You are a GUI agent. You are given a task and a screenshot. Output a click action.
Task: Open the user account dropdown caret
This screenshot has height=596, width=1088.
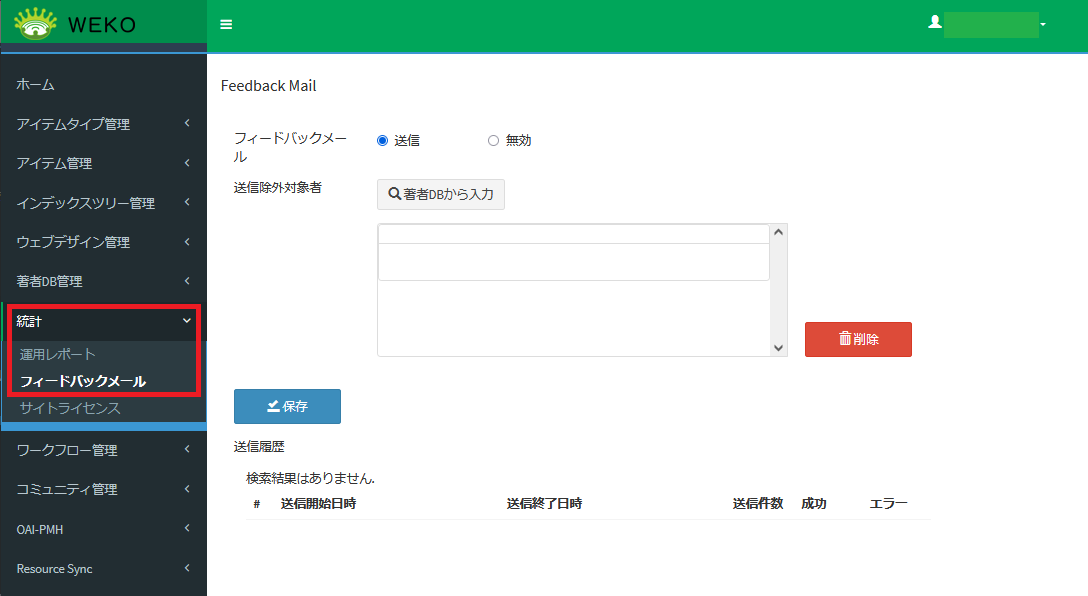tap(1043, 24)
